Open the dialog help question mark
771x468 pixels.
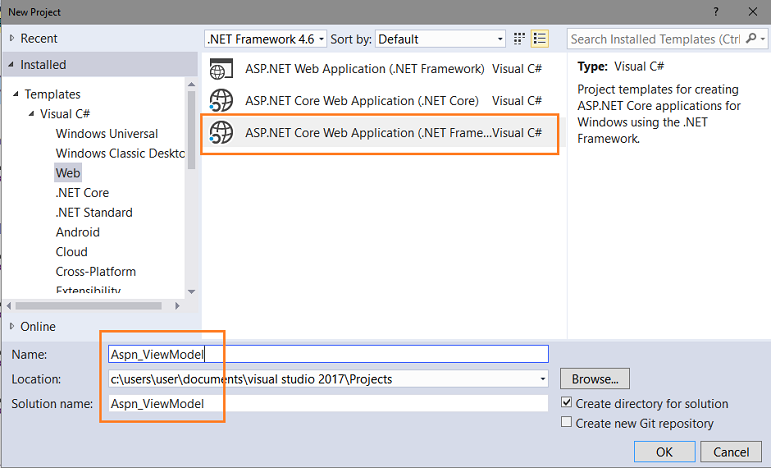[x=716, y=12]
